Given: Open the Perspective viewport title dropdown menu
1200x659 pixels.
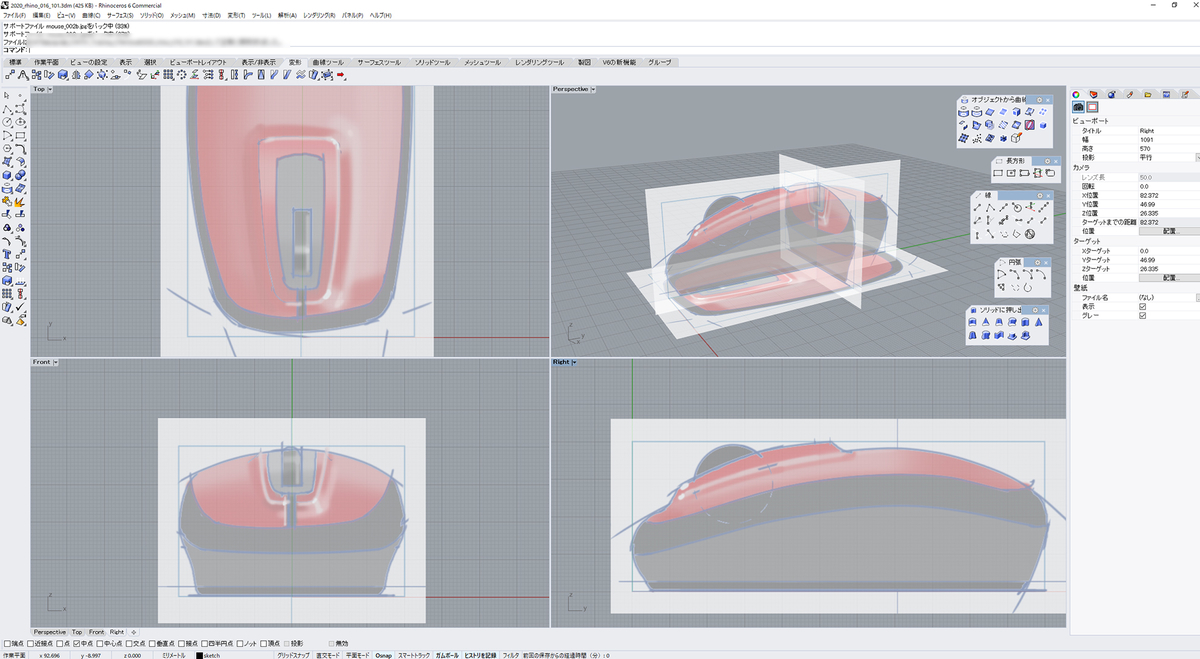Looking at the screenshot, I should click(x=593, y=89).
